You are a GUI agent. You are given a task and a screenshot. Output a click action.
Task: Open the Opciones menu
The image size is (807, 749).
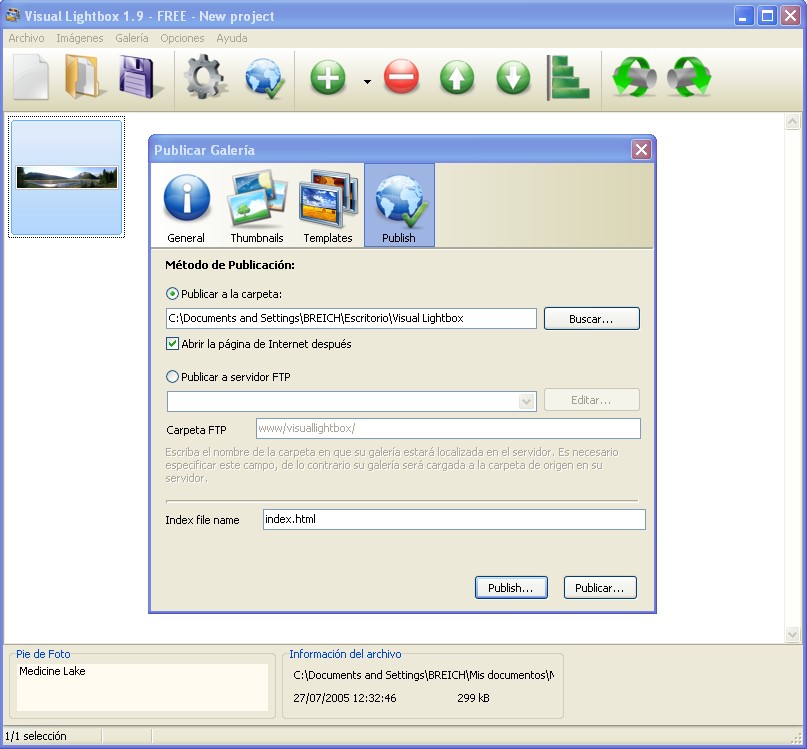coord(182,38)
